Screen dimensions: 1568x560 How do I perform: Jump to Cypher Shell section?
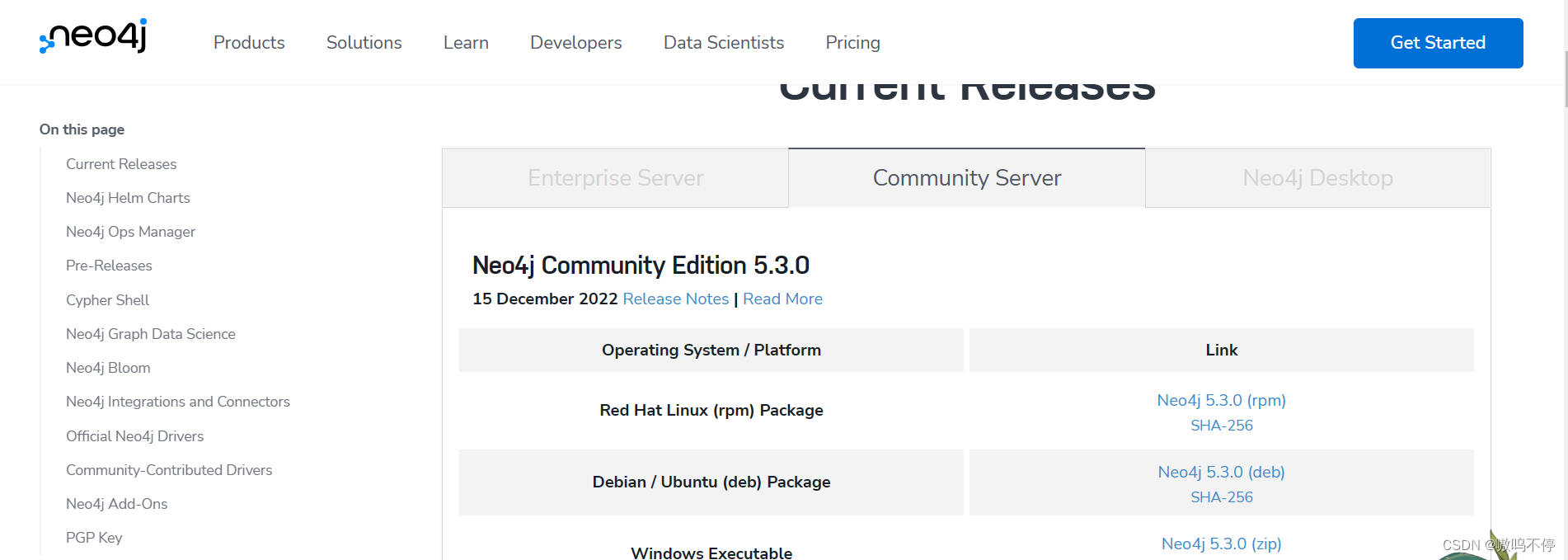tap(107, 300)
